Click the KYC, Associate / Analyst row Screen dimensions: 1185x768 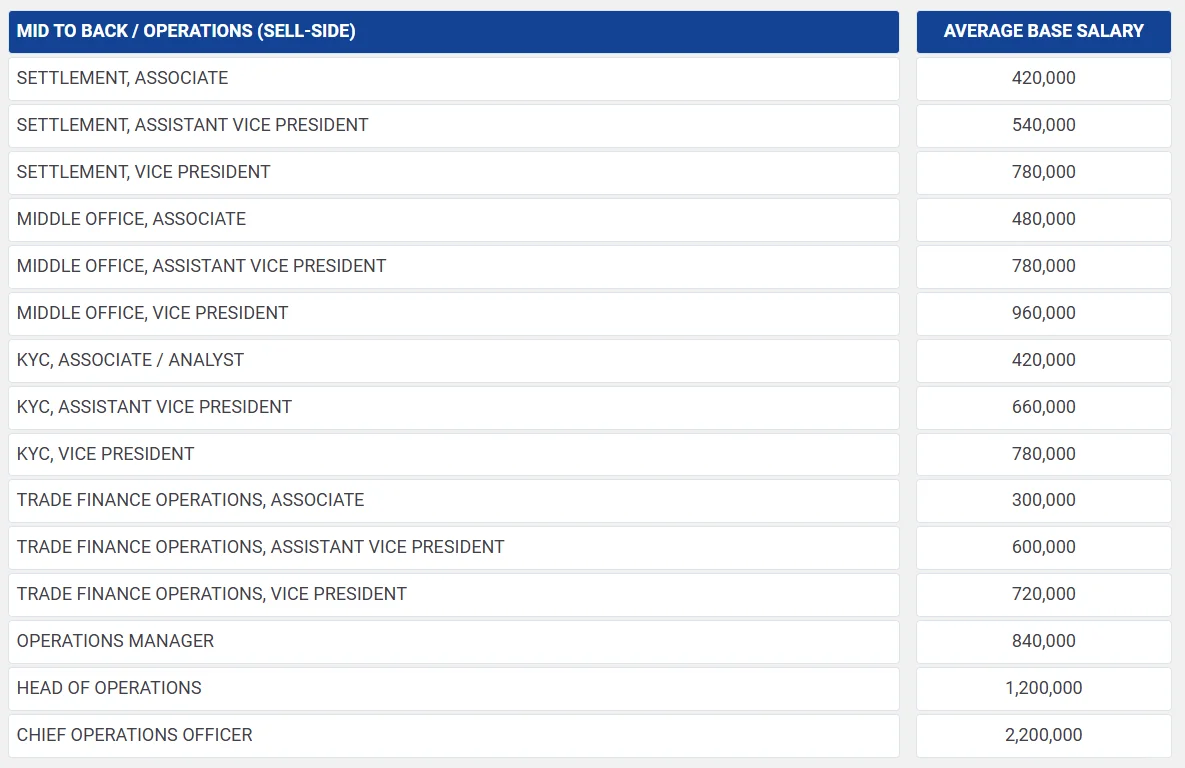click(130, 360)
